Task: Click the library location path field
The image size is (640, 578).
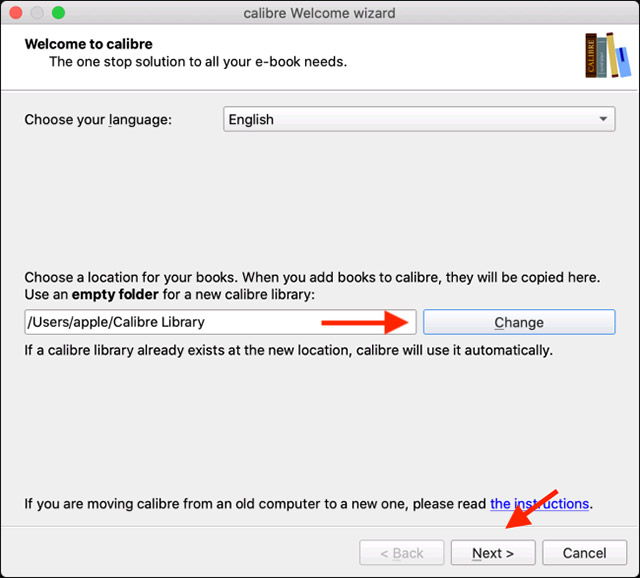Action: (x=220, y=322)
